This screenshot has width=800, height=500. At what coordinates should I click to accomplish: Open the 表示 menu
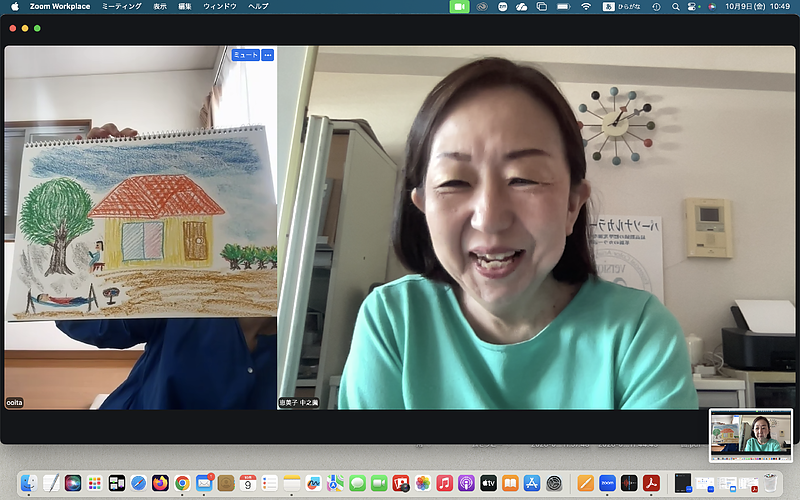pyautogui.click(x=160, y=7)
